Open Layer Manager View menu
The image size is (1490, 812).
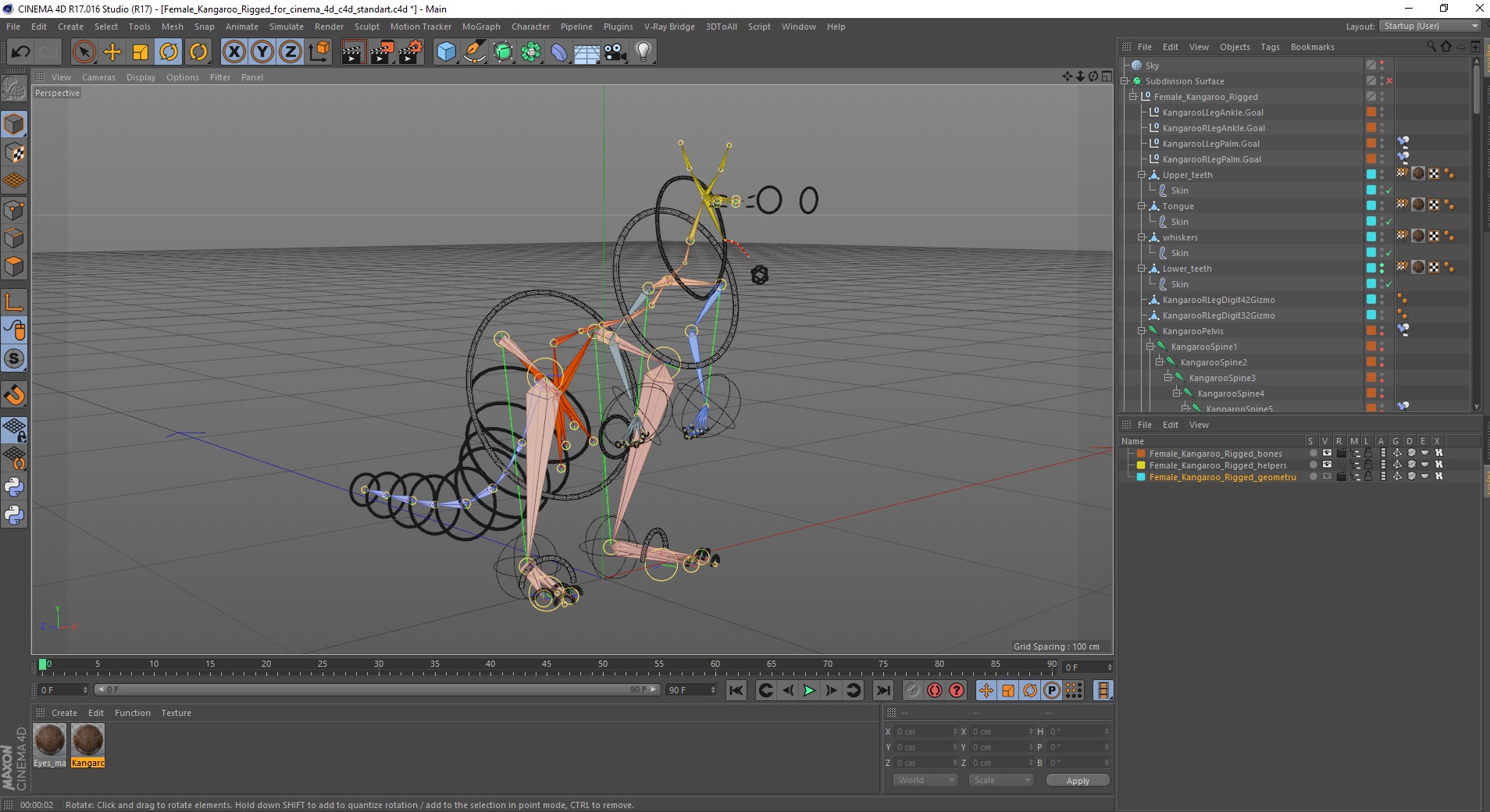click(1199, 425)
